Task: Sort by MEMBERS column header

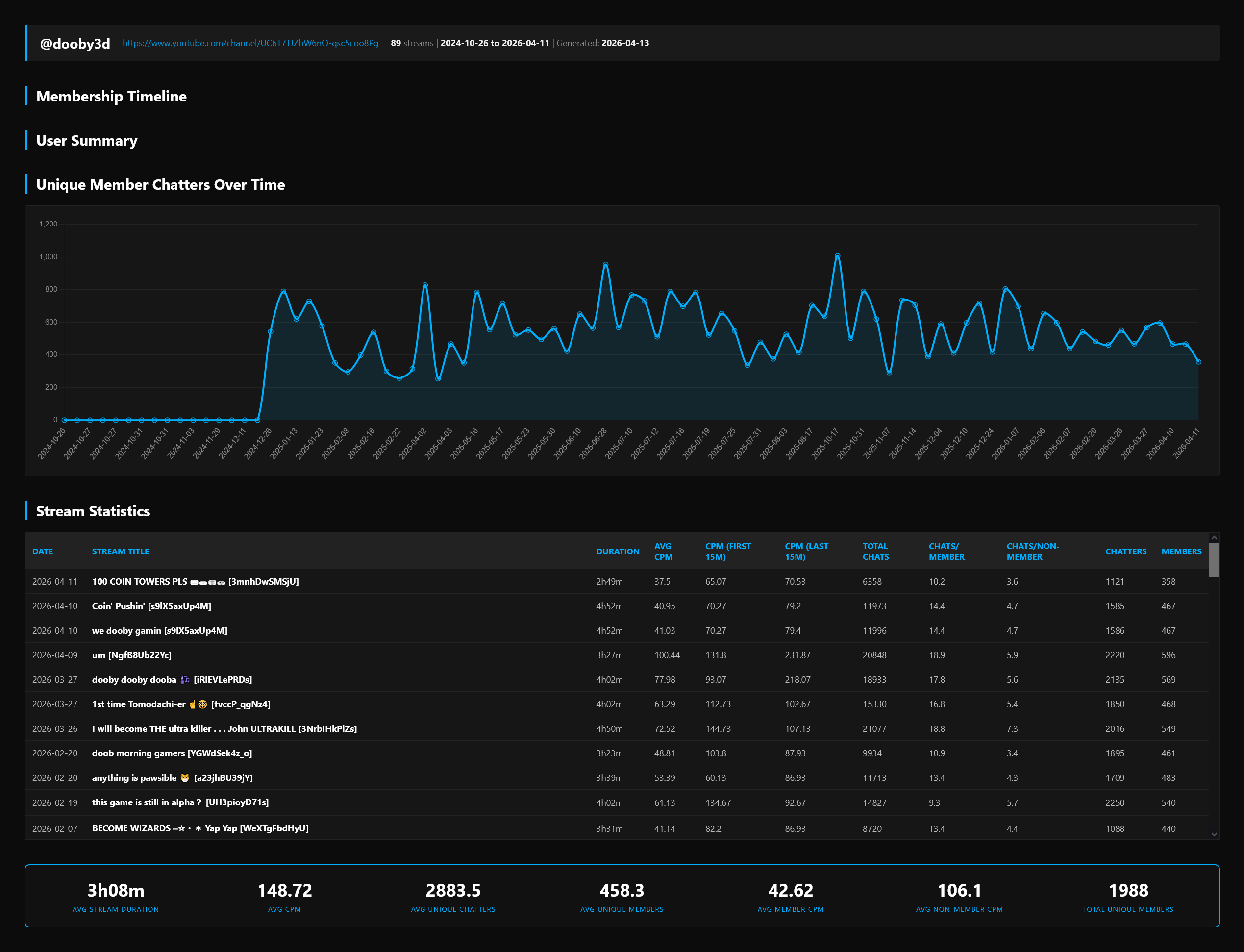Action: coord(1181,551)
